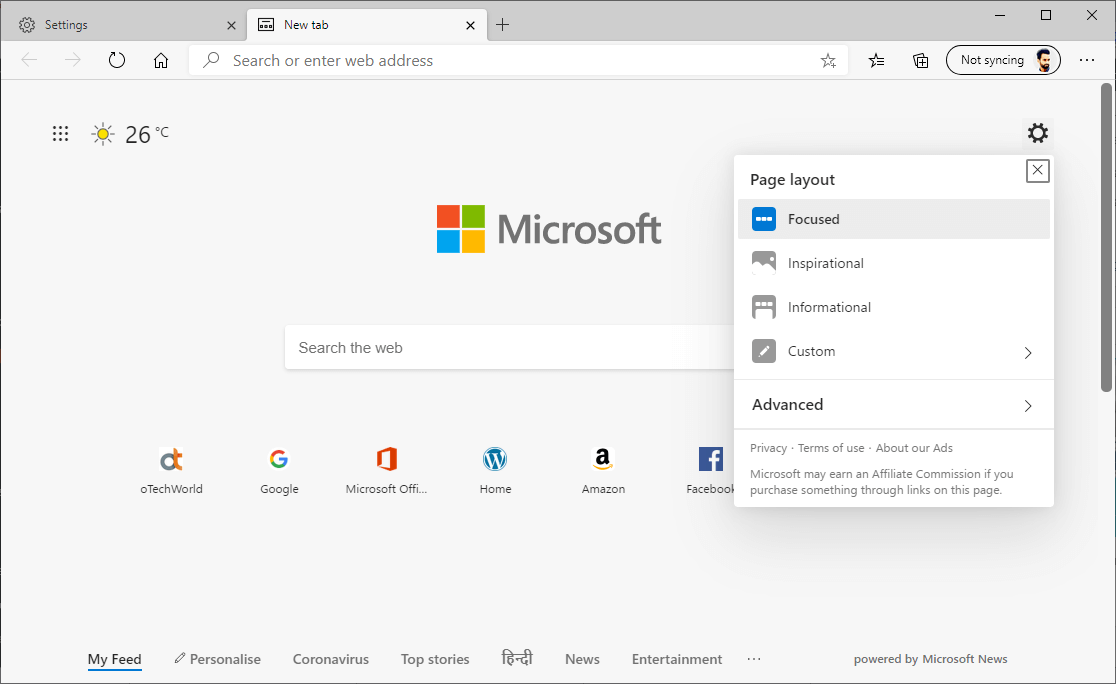Open the Entertainment feed tab
Viewport: 1116px width, 684px height.
point(677,659)
